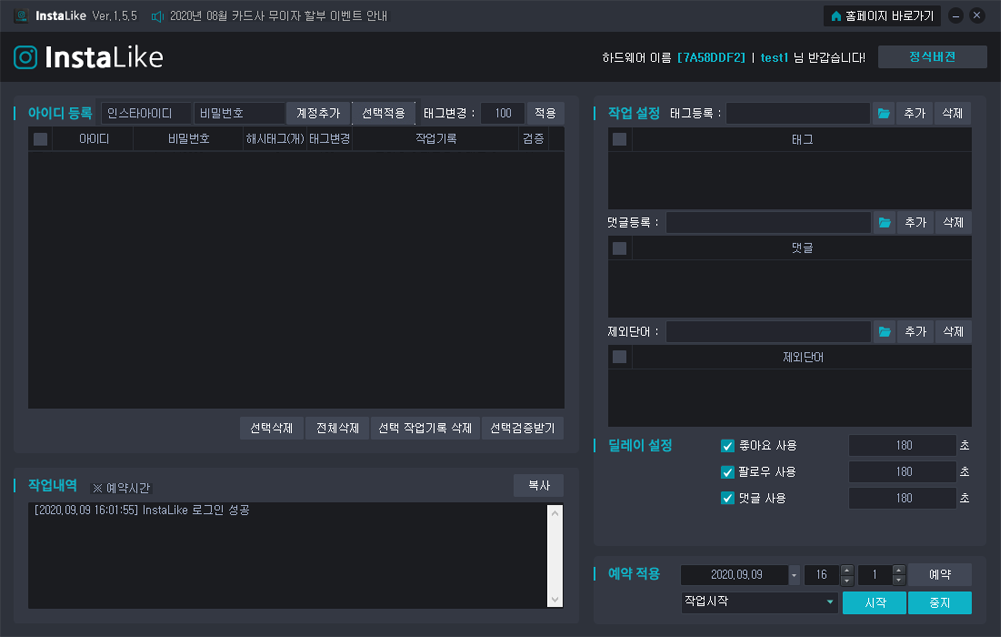Click the 계정추가 button
Image resolution: width=1001 pixels, height=637 pixels.
tap(318, 113)
